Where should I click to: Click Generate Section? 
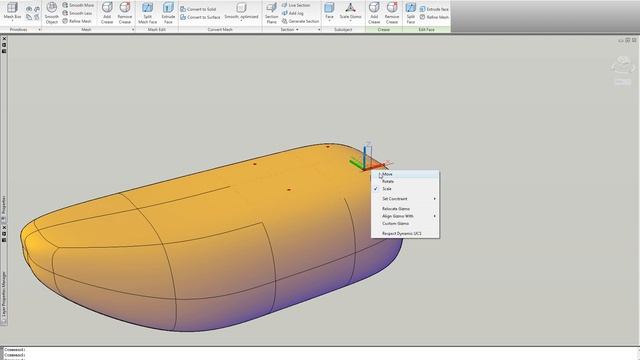point(300,21)
